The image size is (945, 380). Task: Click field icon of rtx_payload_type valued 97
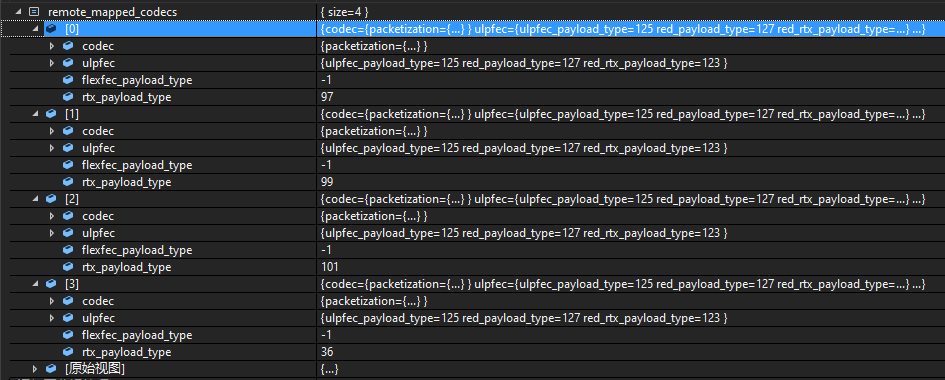pos(68,97)
